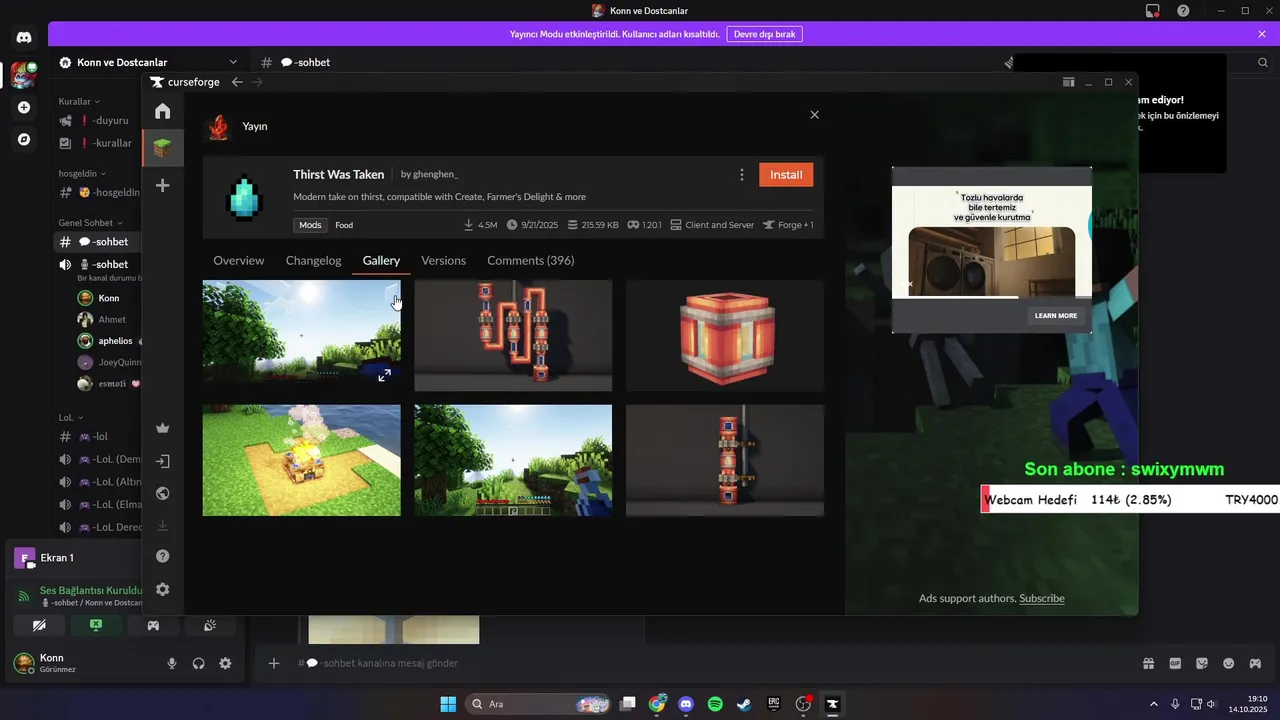Mute the Discord microphone
The image size is (1280, 720).
coord(172,663)
